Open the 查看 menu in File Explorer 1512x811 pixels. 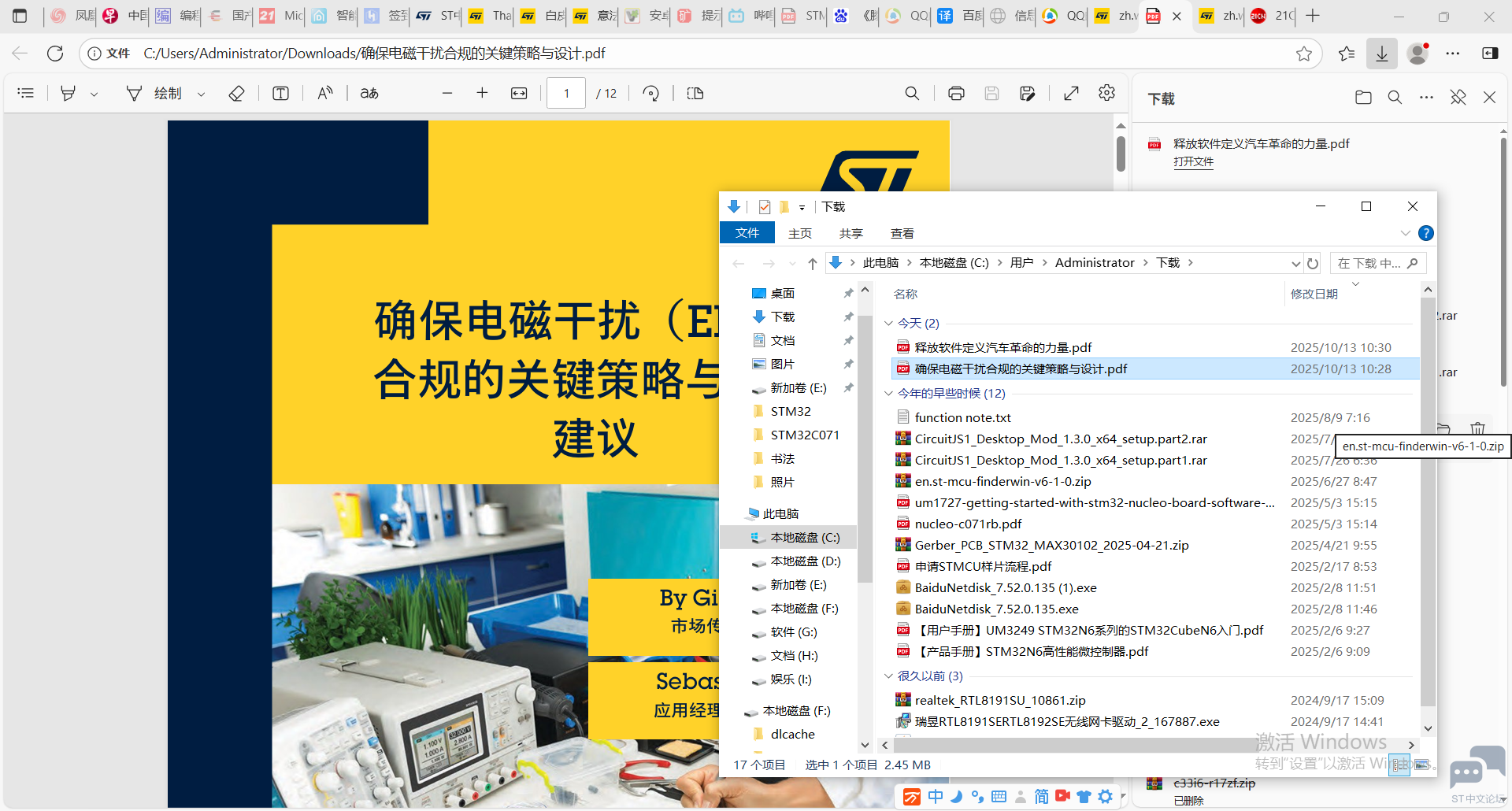(x=902, y=233)
